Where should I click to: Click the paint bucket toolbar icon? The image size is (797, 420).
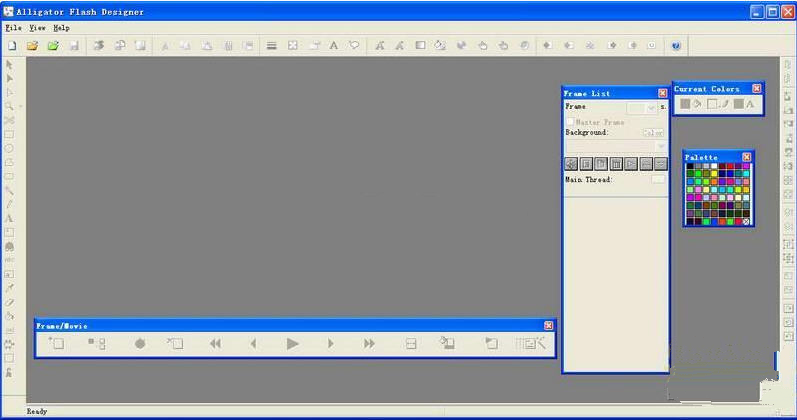point(440,46)
